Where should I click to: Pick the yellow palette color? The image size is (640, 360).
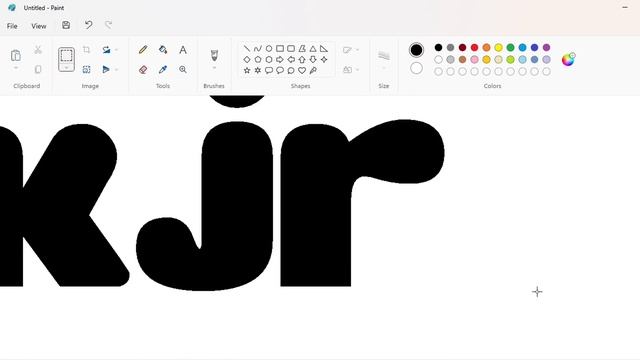(x=498, y=48)
